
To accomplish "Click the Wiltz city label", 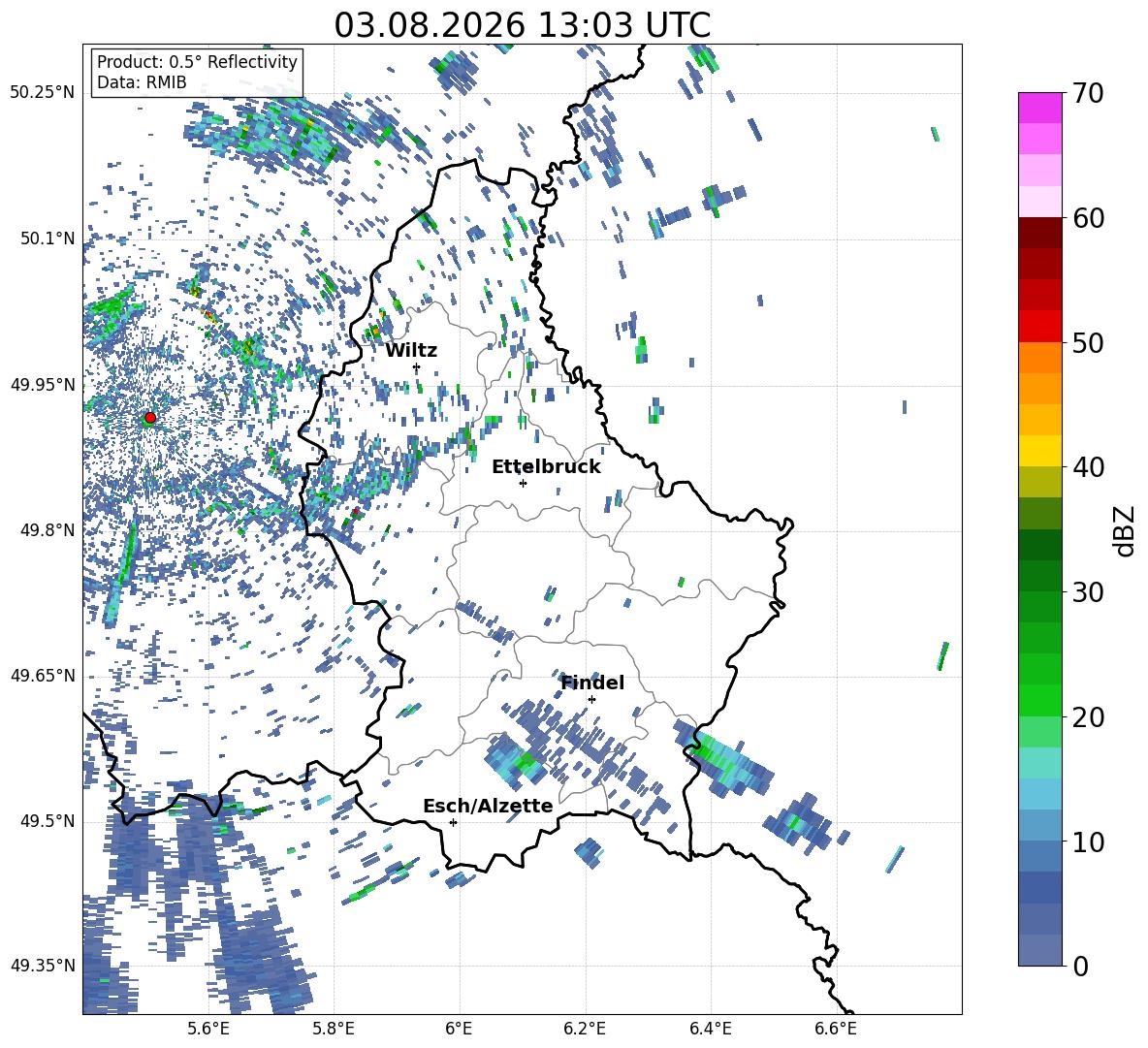I will coord(411,351).
